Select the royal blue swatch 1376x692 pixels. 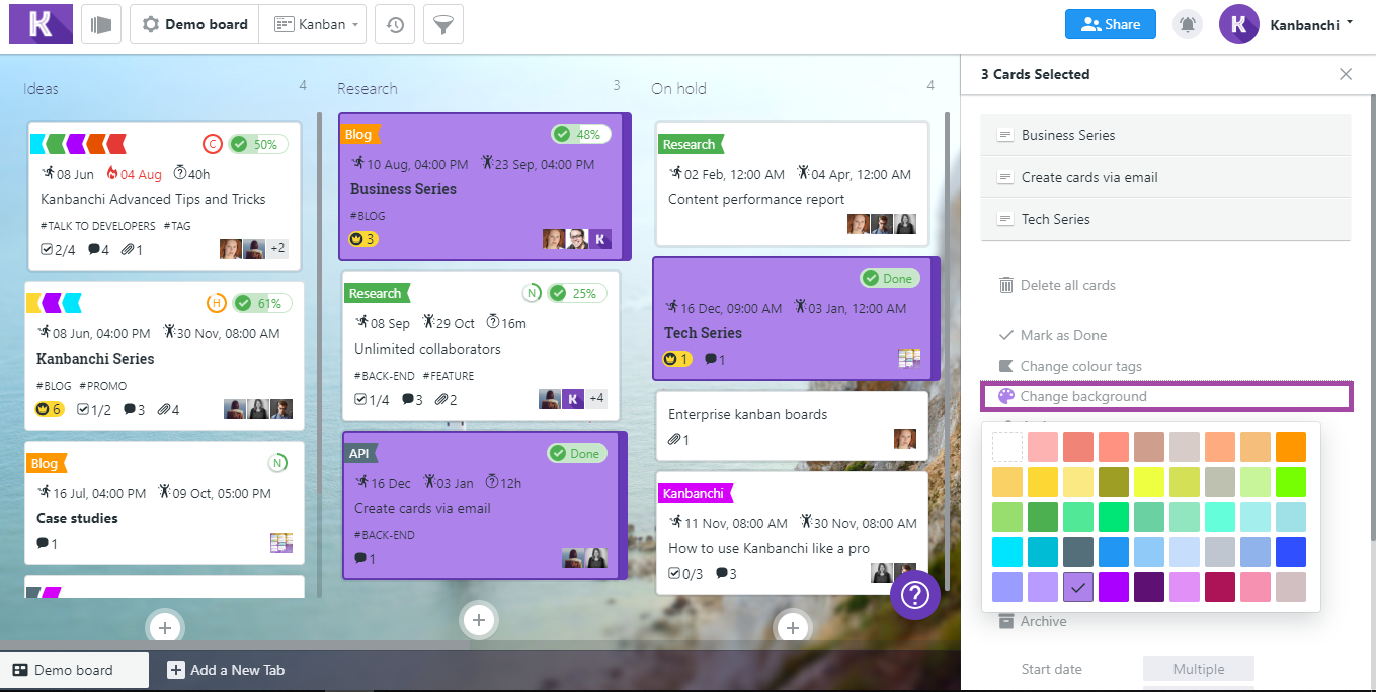tap(1291, 552)
